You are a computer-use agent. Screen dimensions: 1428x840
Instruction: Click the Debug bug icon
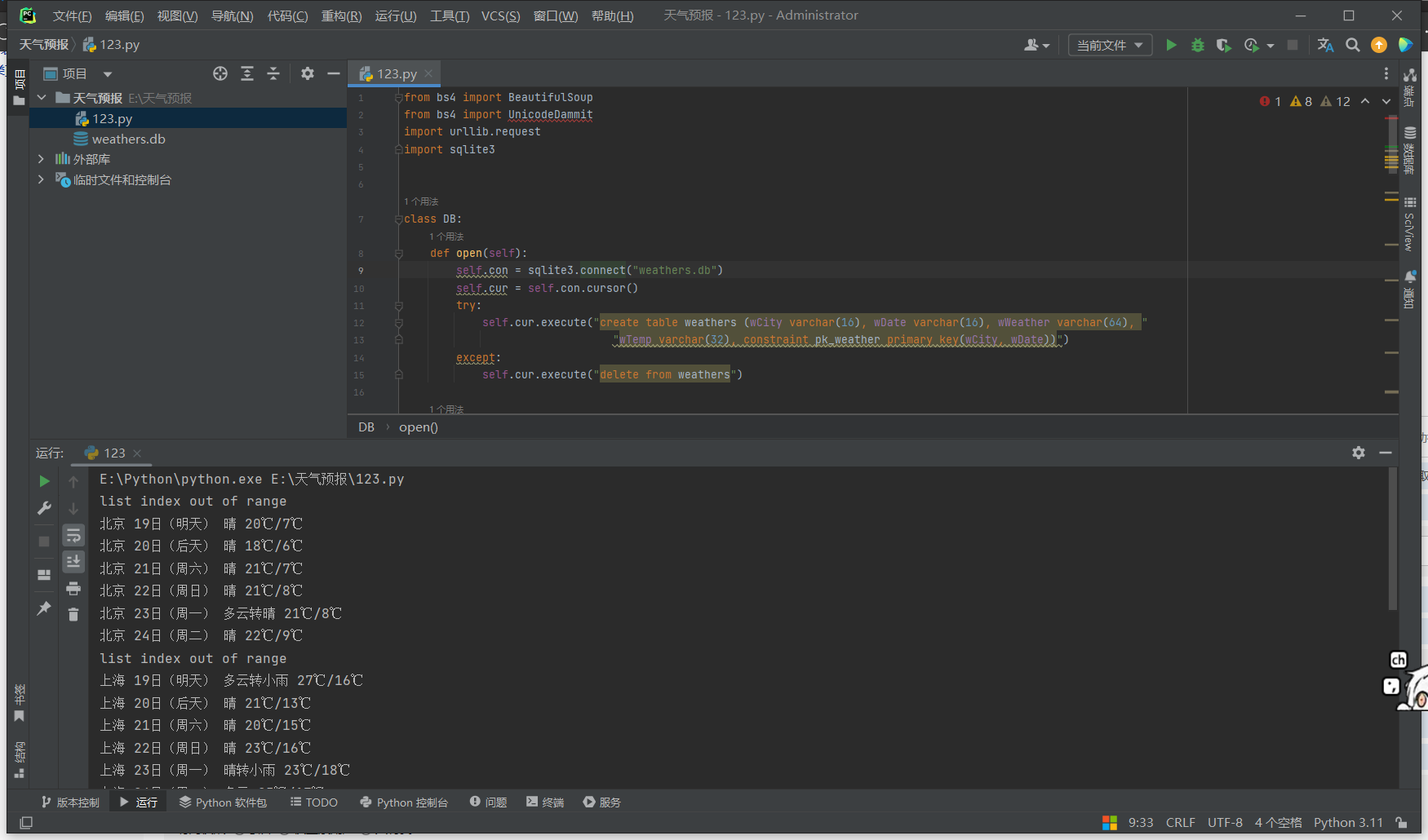coord(1197,46)
